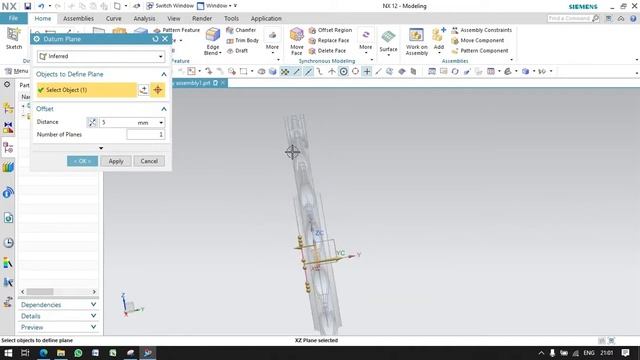Open the Constraint Navigator sidebar tab
This screenshot has width=640, height=360.
8,128
